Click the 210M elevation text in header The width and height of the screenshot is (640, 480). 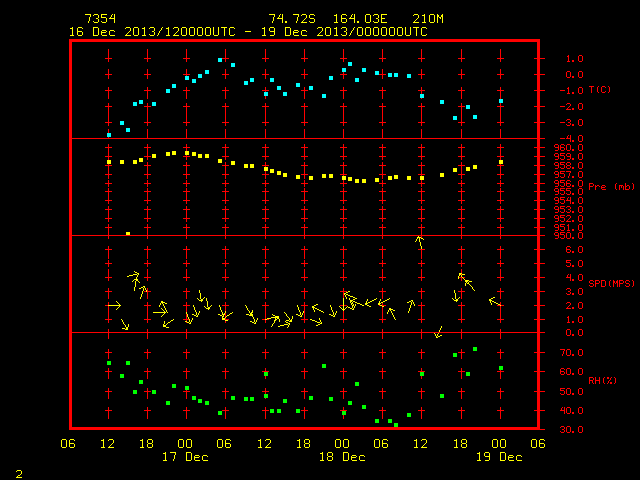click(x=428, y=19)
